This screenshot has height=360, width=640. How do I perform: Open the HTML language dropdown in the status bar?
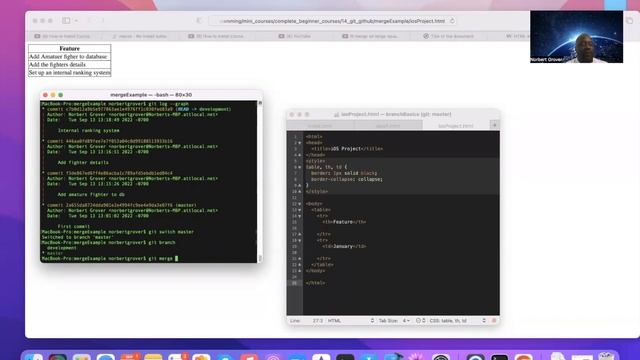point(351,321)
